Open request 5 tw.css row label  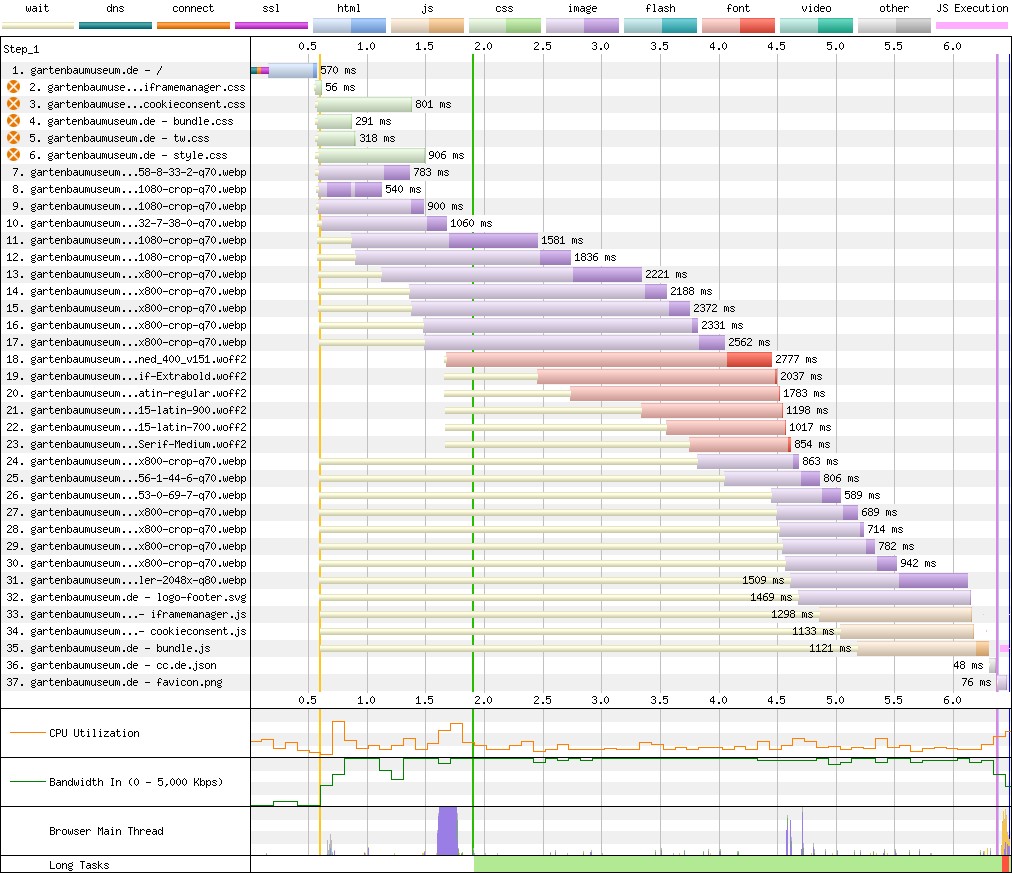(x=119, y=138)
